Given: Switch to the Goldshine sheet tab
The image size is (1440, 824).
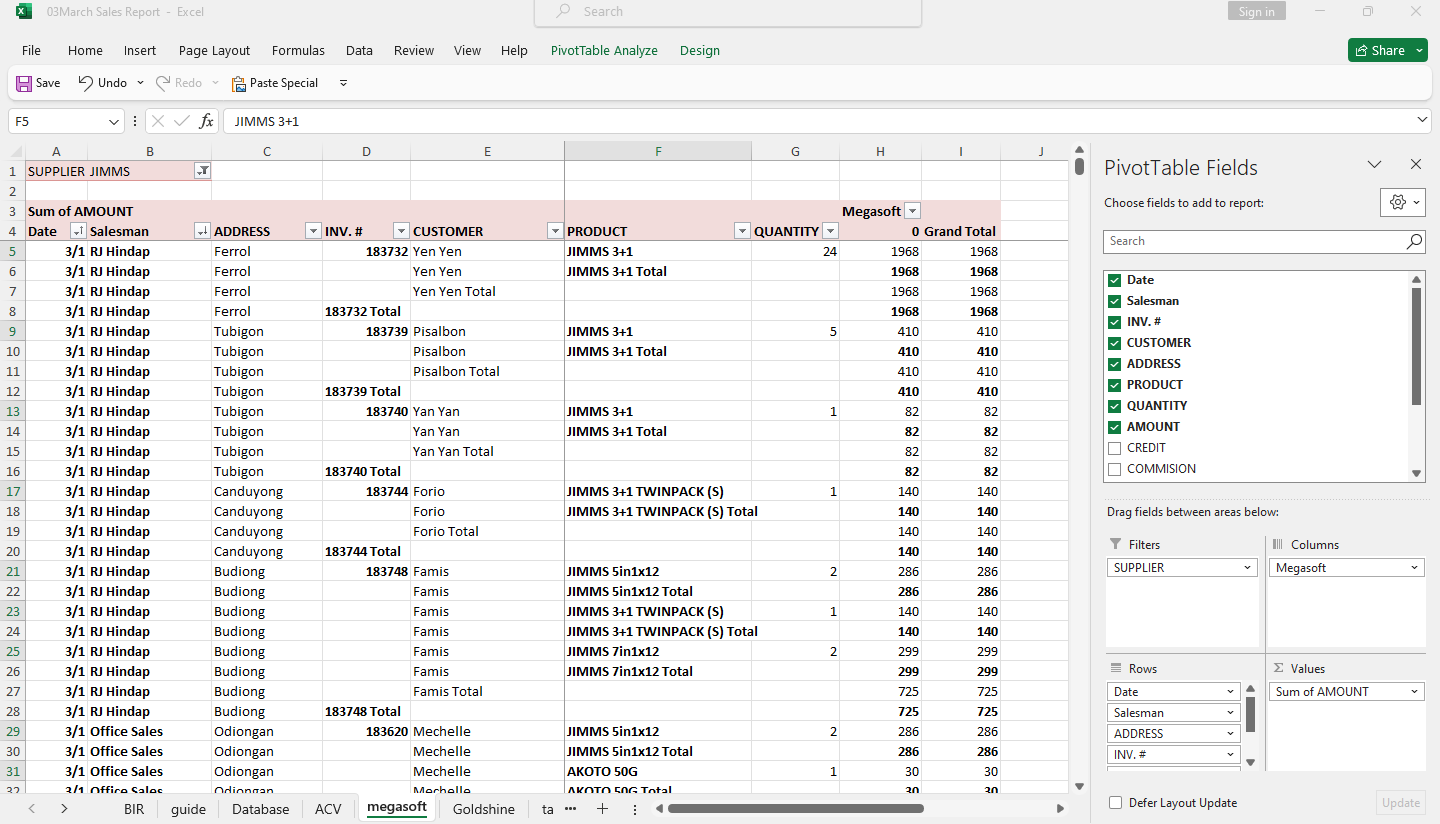Looking at the screenshot, I should pos(484,809).
